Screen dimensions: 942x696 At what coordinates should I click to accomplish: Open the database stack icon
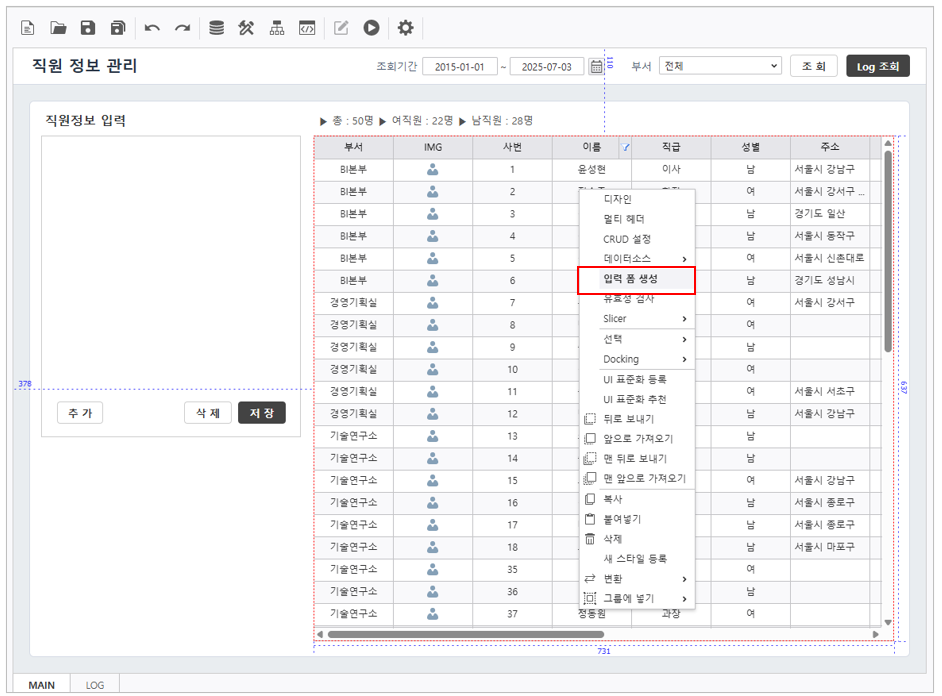(x=216, y=28)
